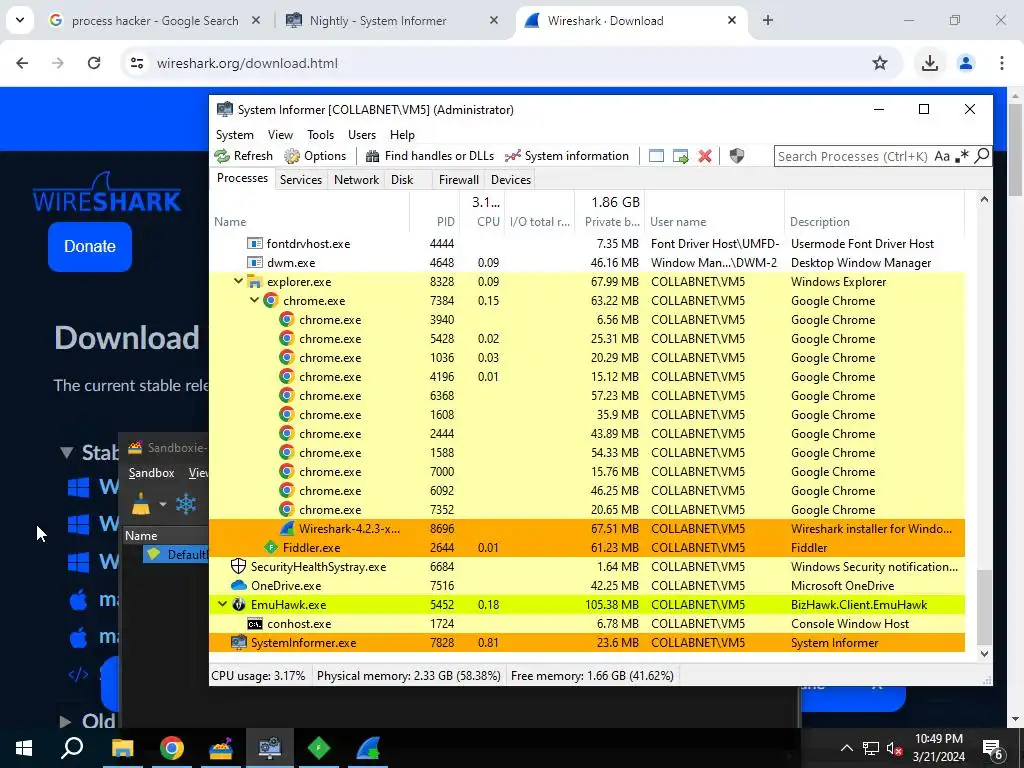Viewport: 1024px width, 768px height.
Task: Open the Windows Start menu
Action: [24, 748]
